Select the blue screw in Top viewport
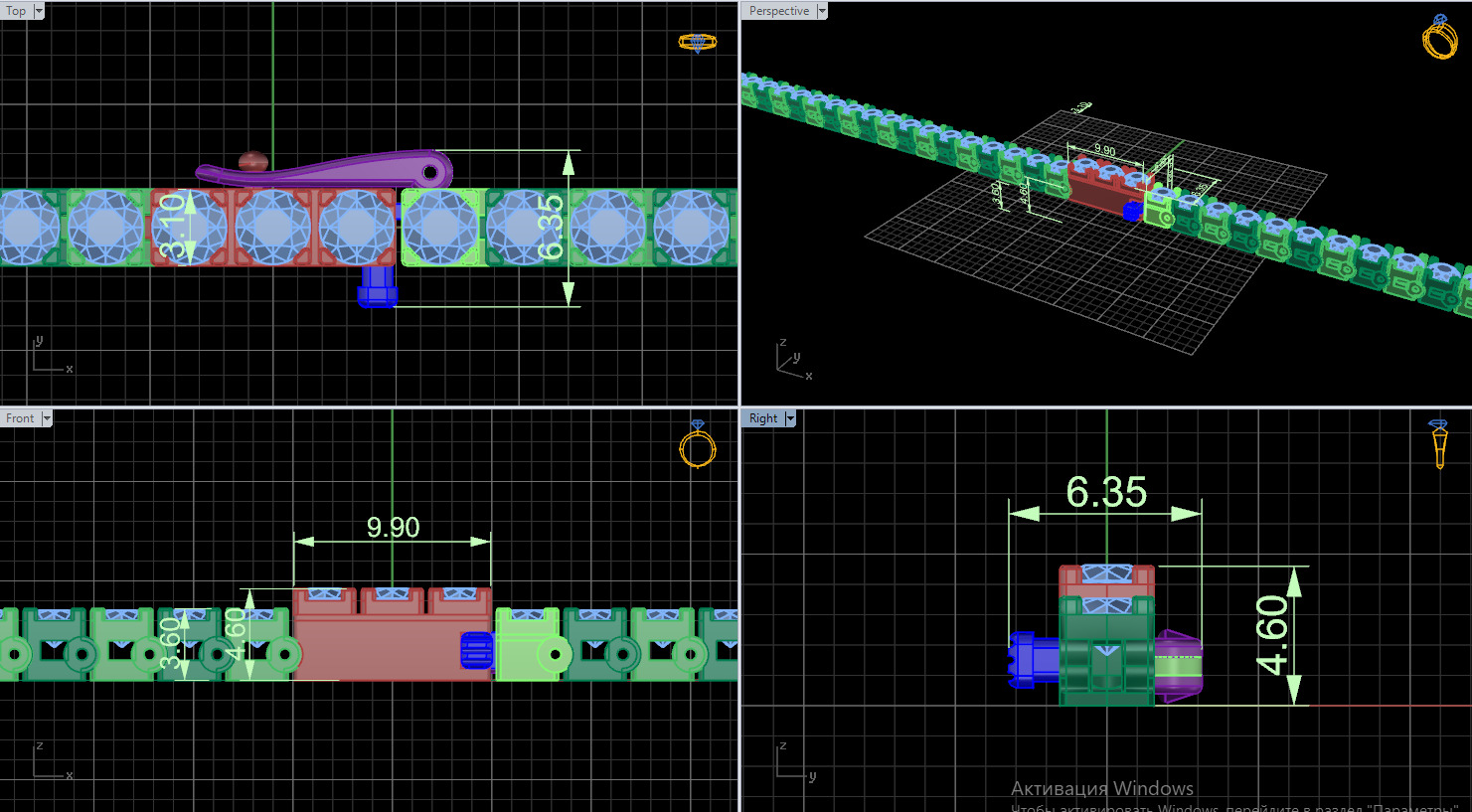Screen dimensions: 1472x812 [x=377, y=286]
